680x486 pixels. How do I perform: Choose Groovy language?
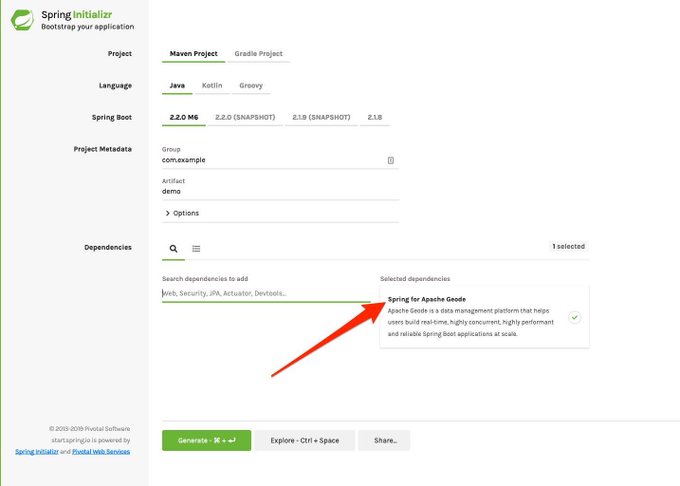point(251,85)
